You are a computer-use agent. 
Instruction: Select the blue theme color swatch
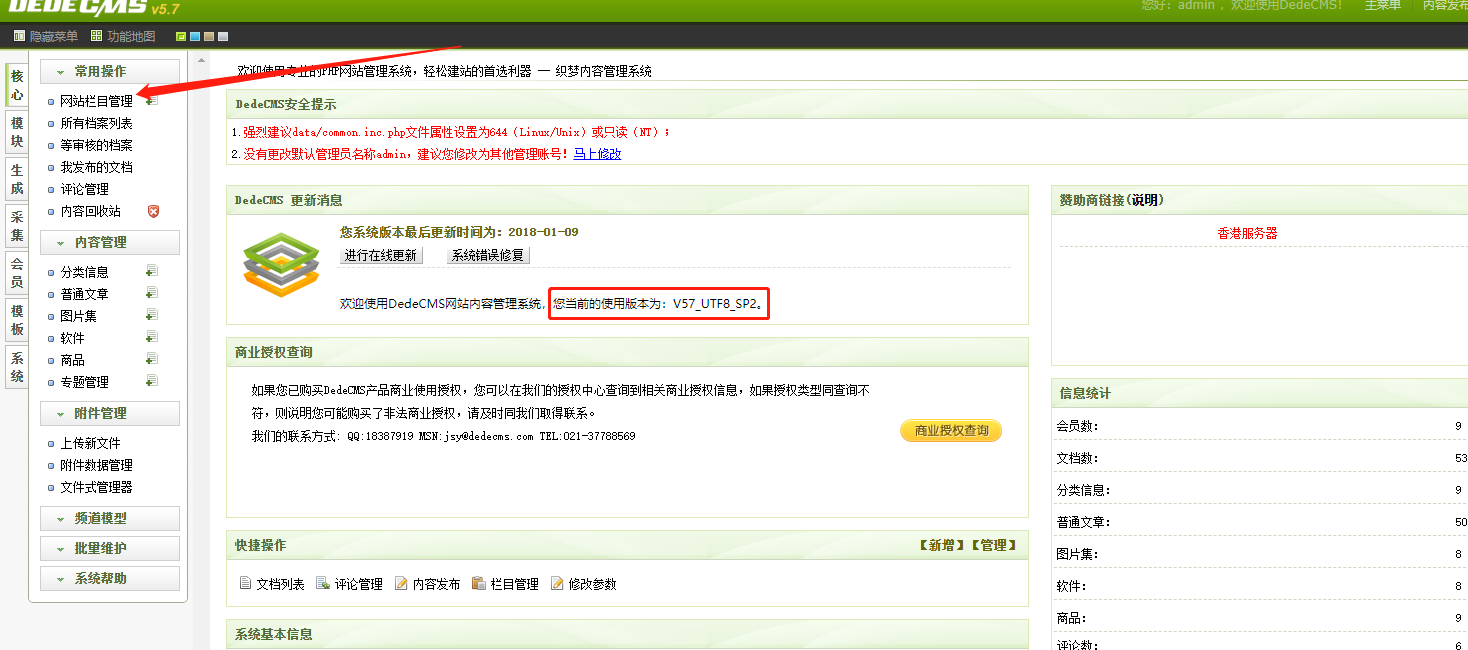195,37
